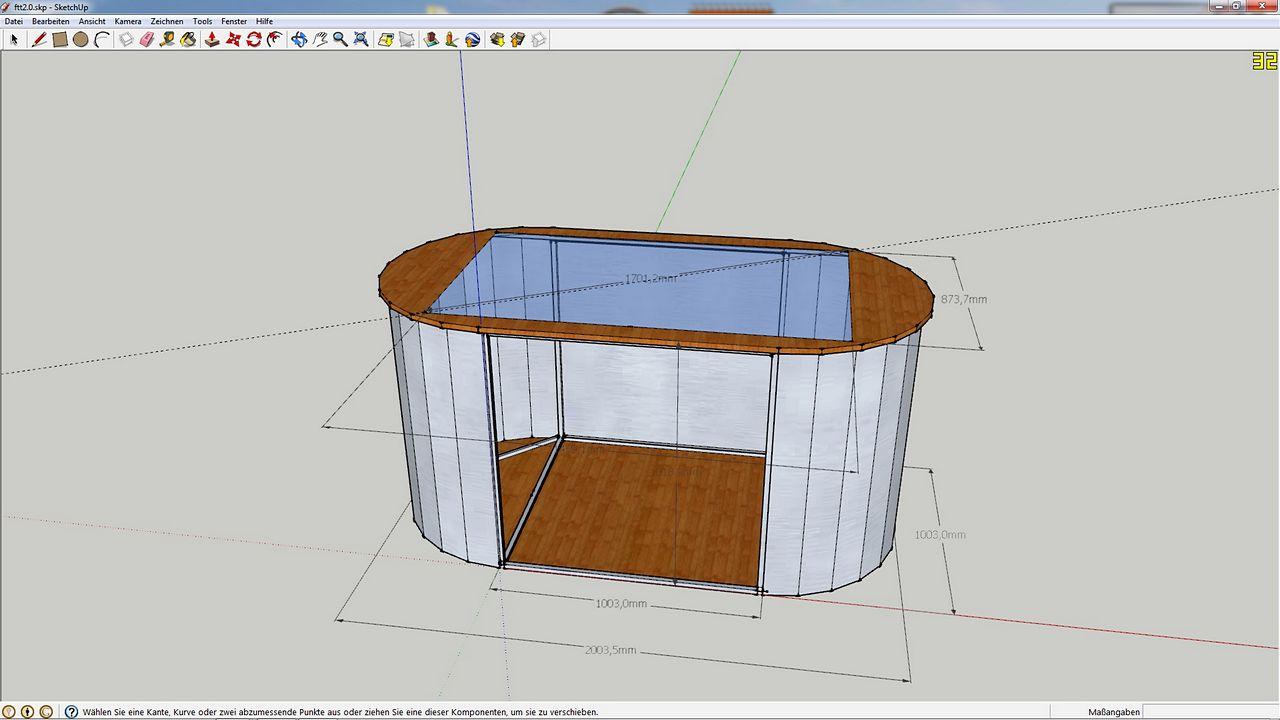This screenshot has width=1280, height=720.
Task: Pick the Line pencil tool
Action: pyautogui.click(x=39, y=40)
